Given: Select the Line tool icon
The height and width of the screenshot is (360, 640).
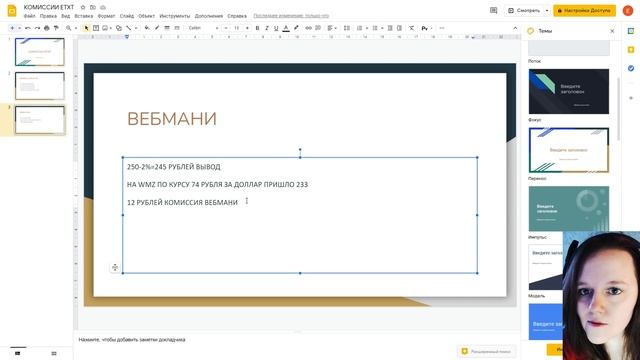Looking at the screenshot, I should (129, 28).
